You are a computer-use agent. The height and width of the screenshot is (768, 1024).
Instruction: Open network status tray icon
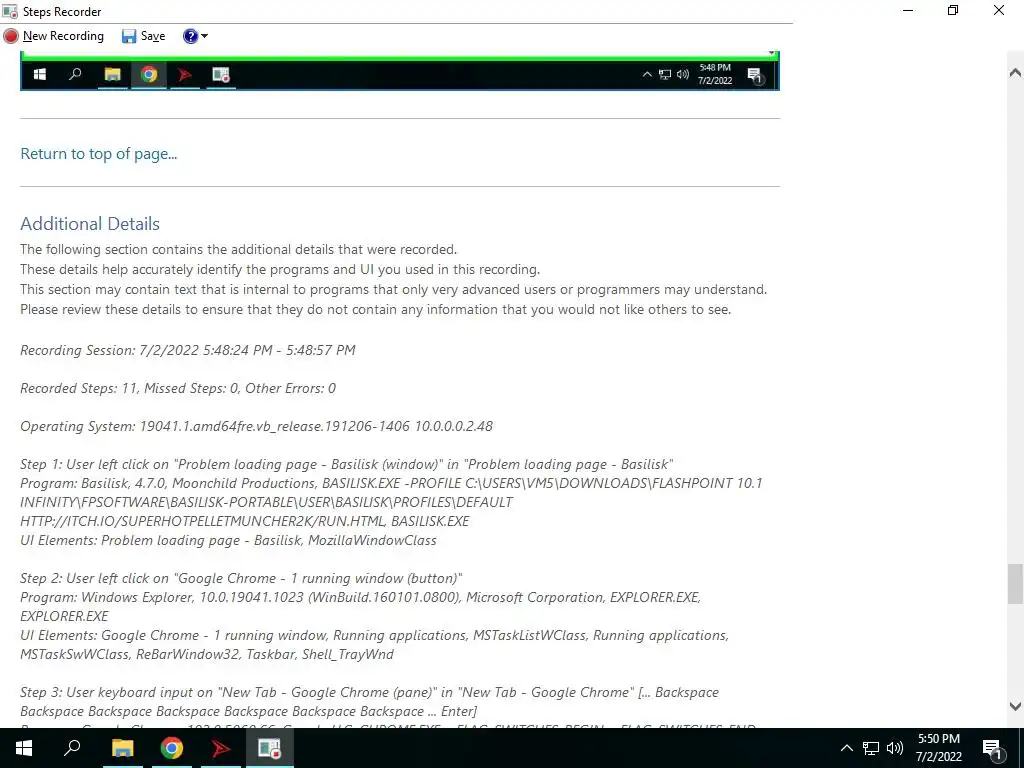871,748
